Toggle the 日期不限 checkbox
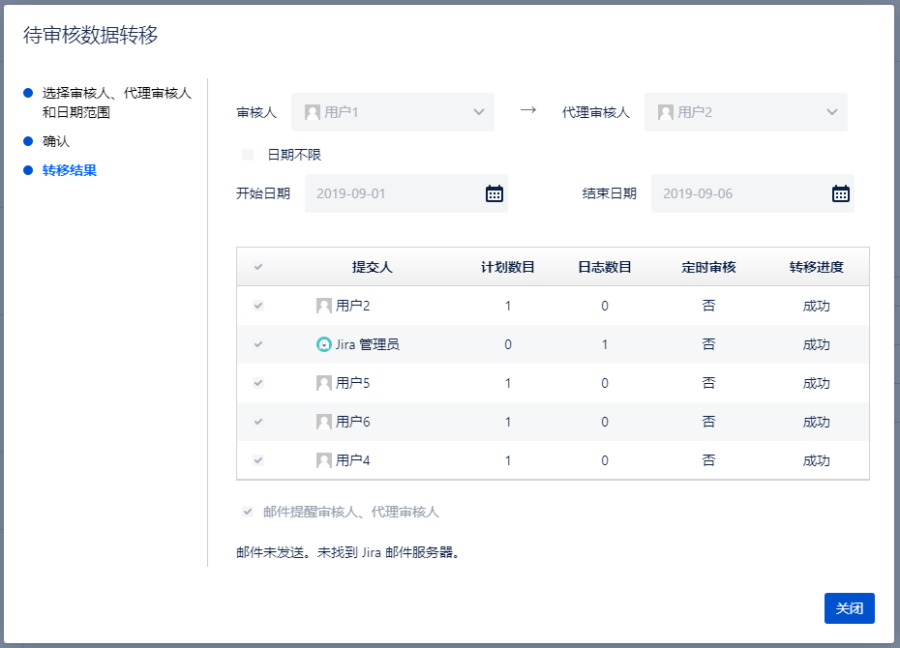Viewport: 900px width, 648px height. click(248, 155)
